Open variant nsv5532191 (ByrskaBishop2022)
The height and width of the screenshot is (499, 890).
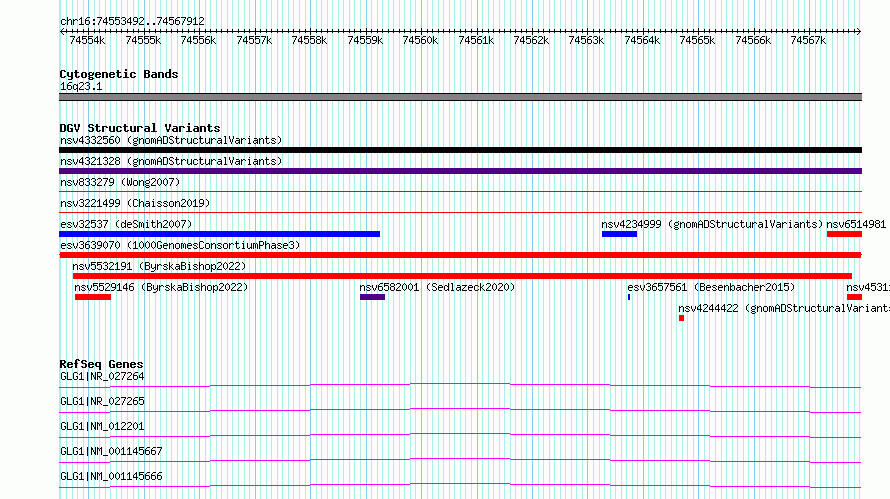click(159, 266)
